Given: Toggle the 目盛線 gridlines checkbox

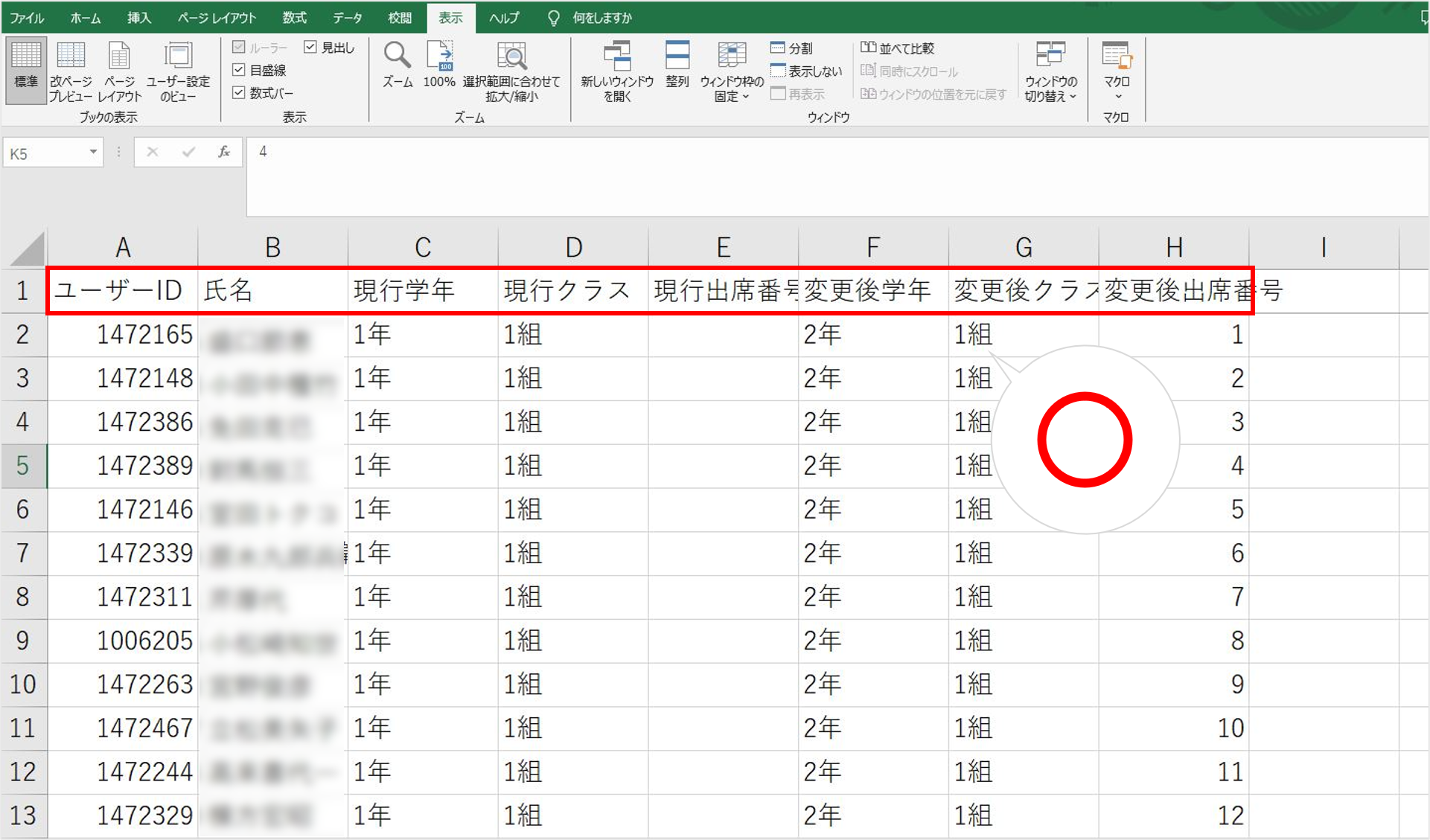Looking at the screenshot, I should click(x=239, y=70).
